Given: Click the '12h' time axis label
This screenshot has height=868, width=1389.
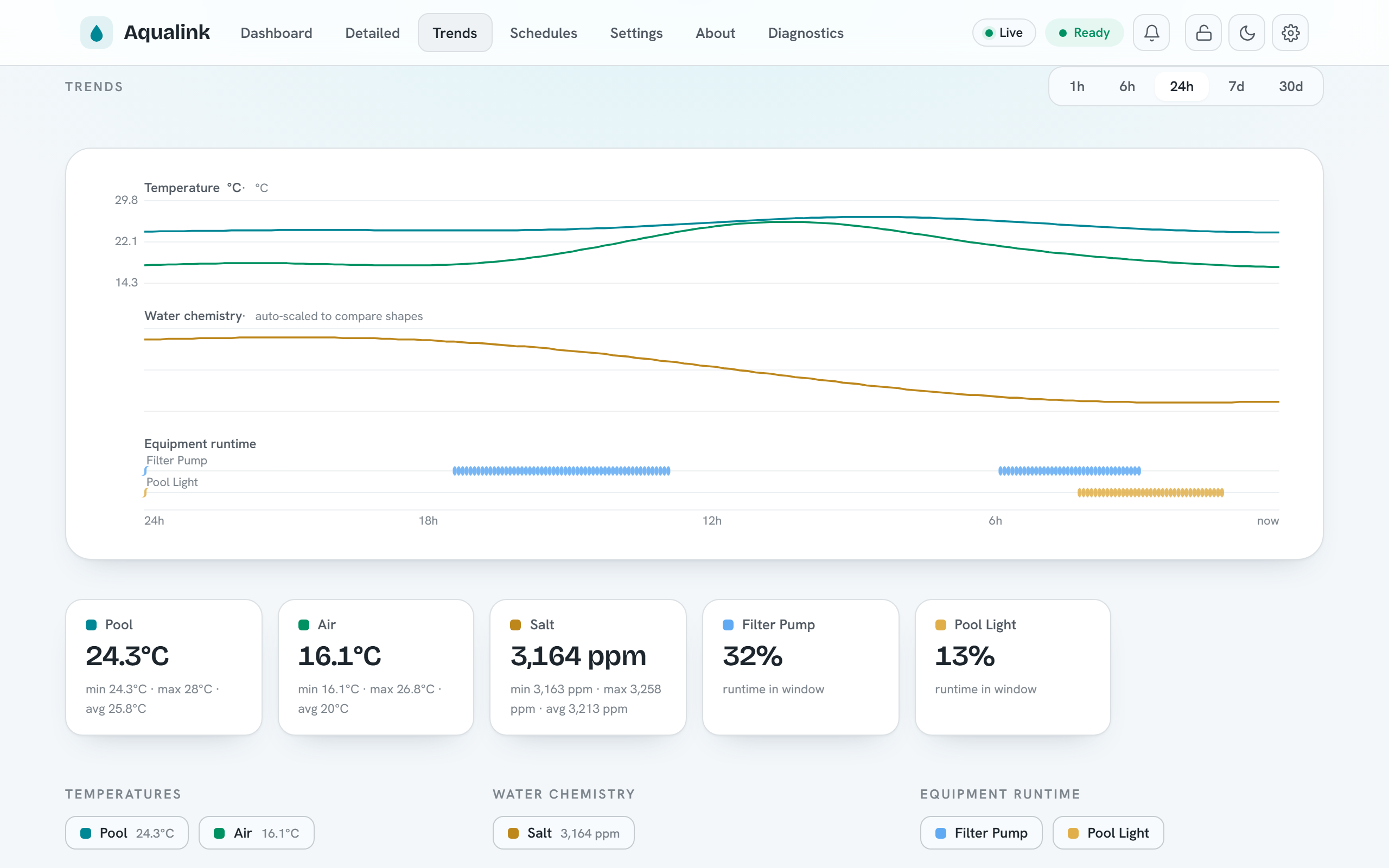Looking at the screenshot, I should click(712, 521).
